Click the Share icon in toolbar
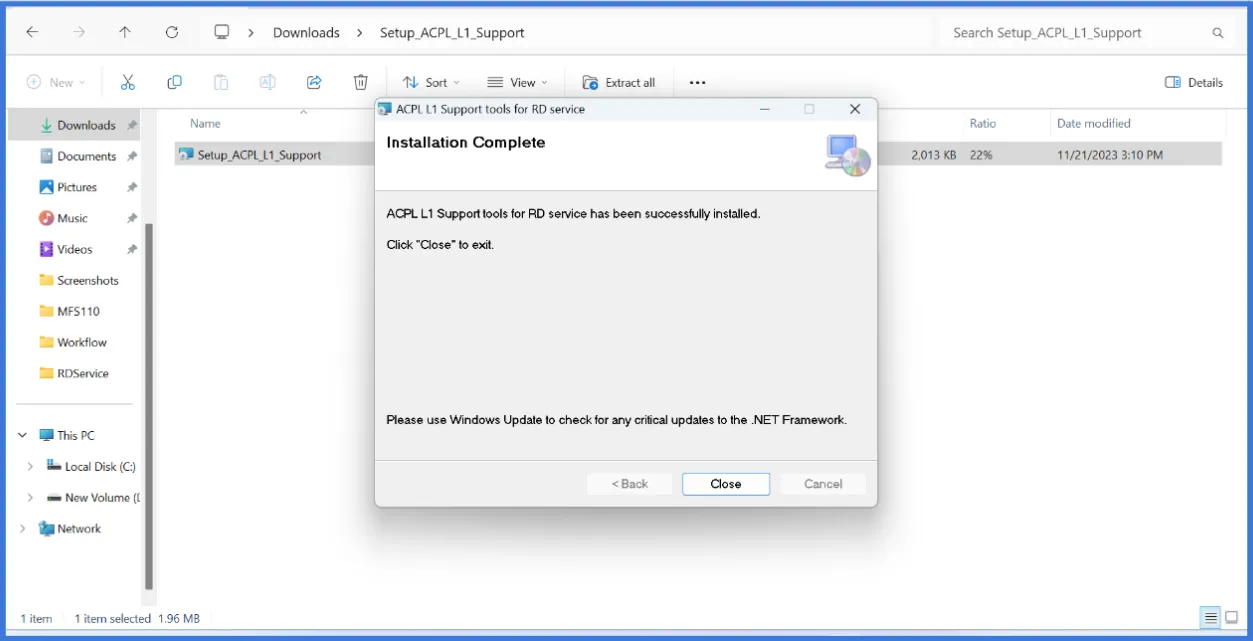Screen dimensions: 1253x641 pyautogui.click(x=314, y=82)
